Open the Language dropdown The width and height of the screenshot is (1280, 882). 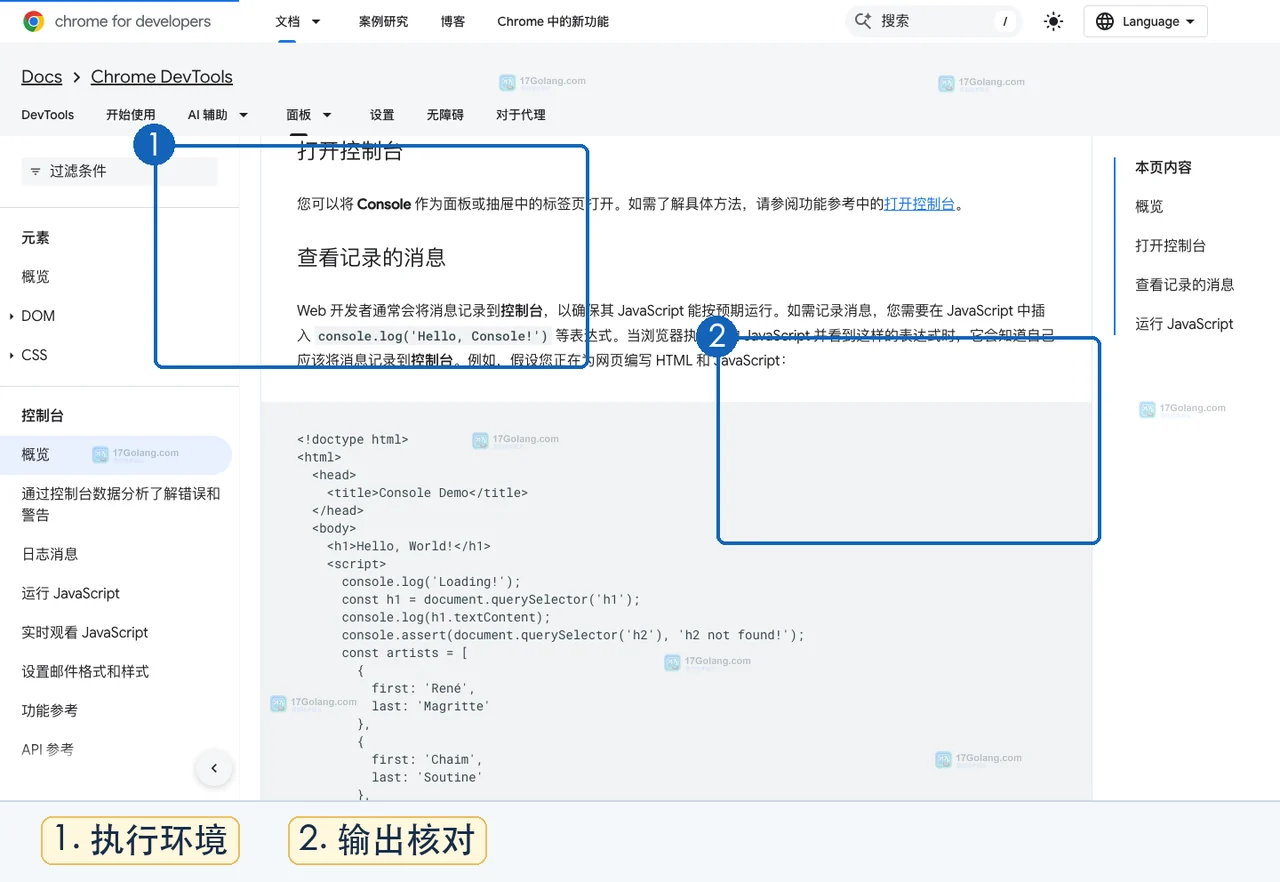point(1145,21)
